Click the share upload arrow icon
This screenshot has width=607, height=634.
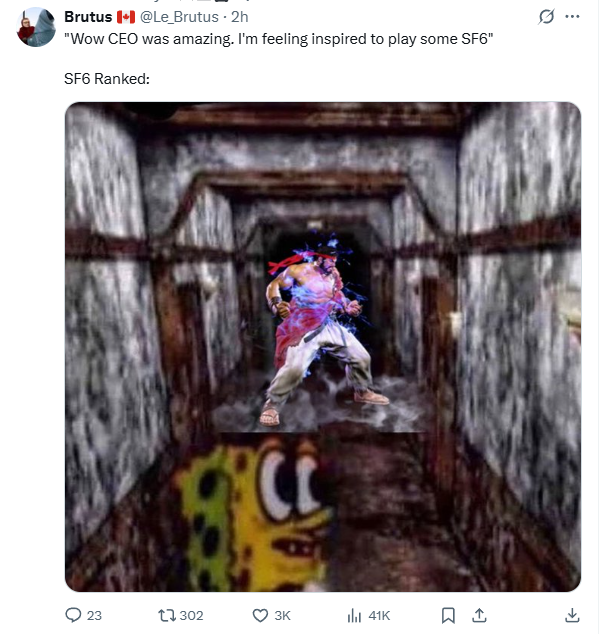pos(479,615)
